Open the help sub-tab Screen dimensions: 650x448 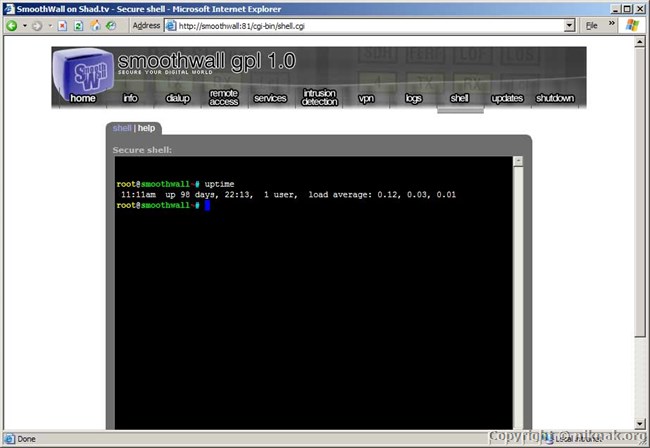click(146, 128)
